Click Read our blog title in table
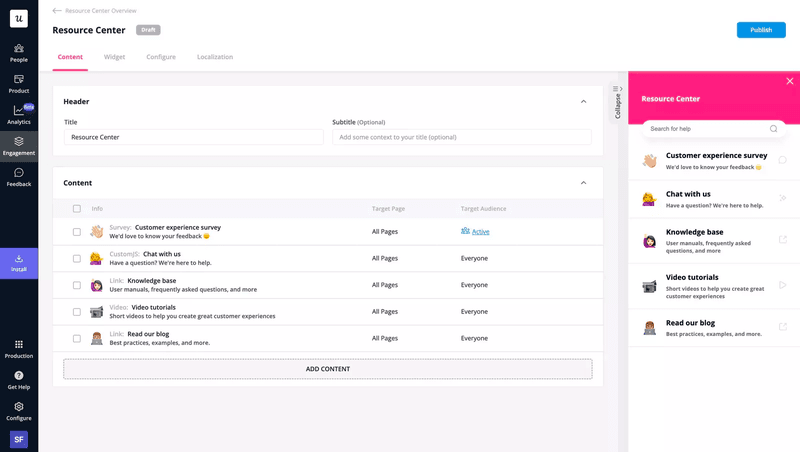This screenshot has width=800, height=452. click(148, 334)
